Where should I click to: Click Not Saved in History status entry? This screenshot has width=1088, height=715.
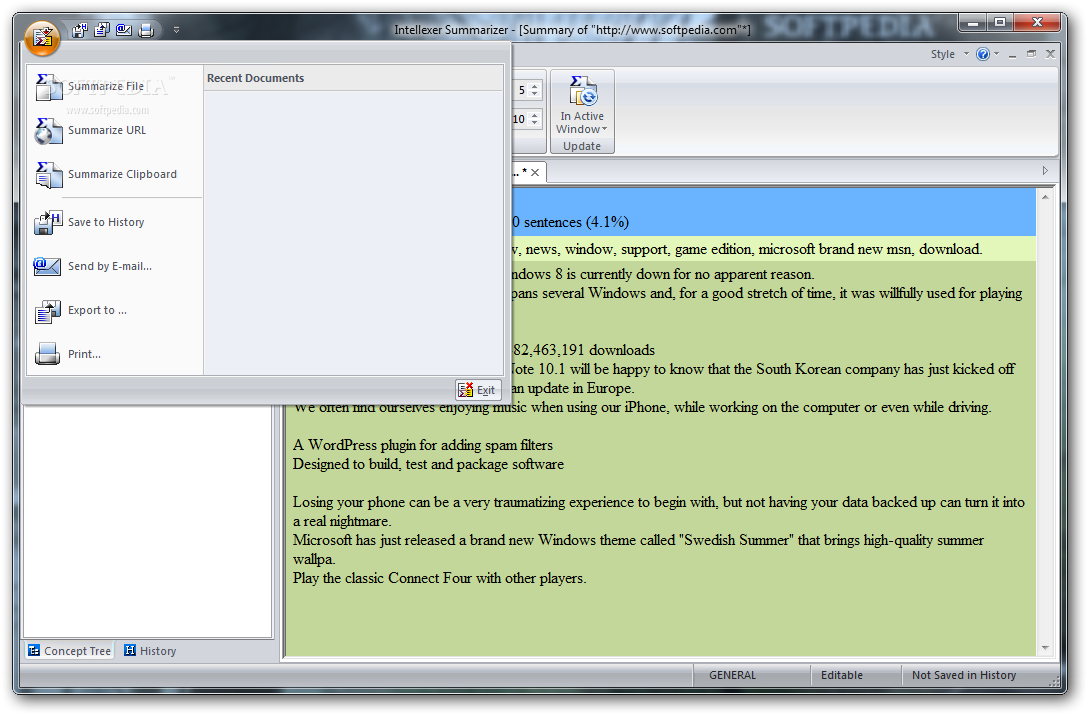coord(964,675)
